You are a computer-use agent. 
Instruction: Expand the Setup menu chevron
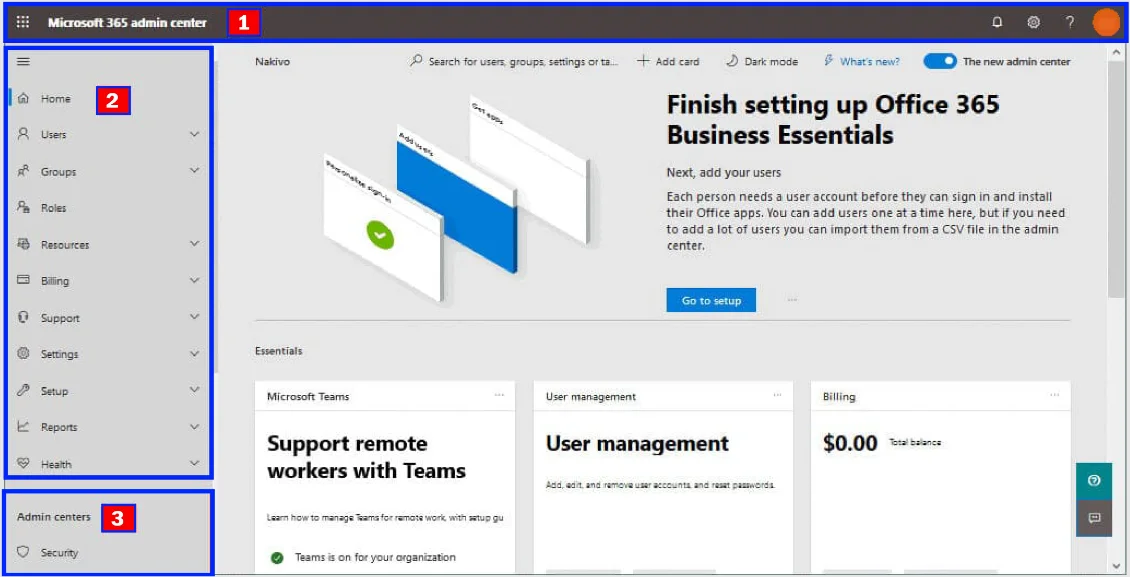(x=195, y=390)
